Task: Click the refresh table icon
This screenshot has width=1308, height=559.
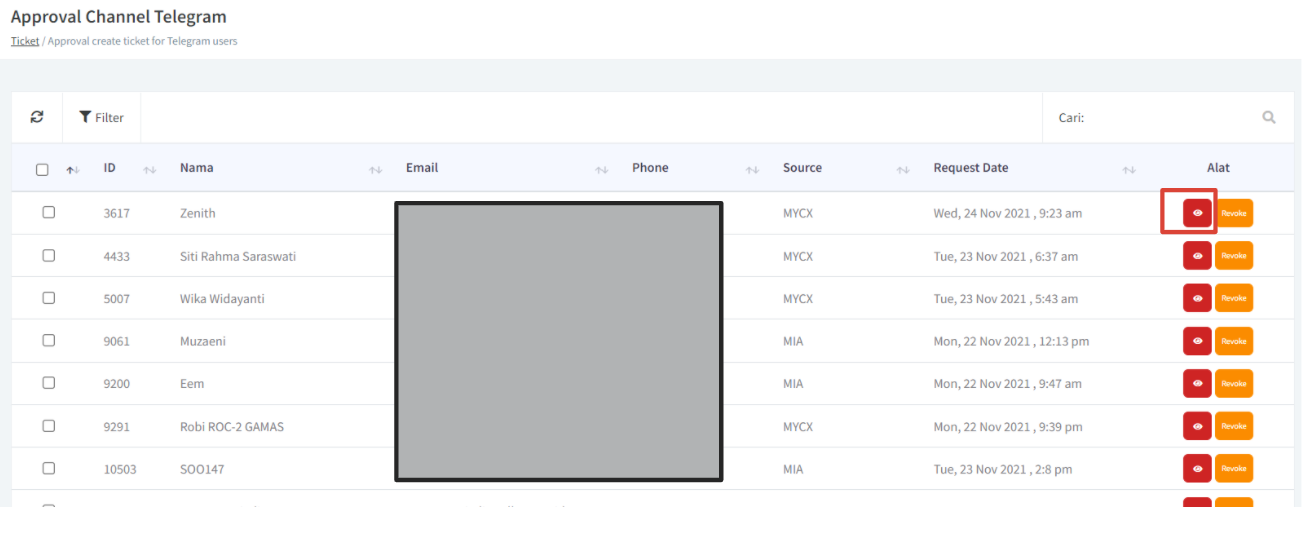Action: point(37,117)
